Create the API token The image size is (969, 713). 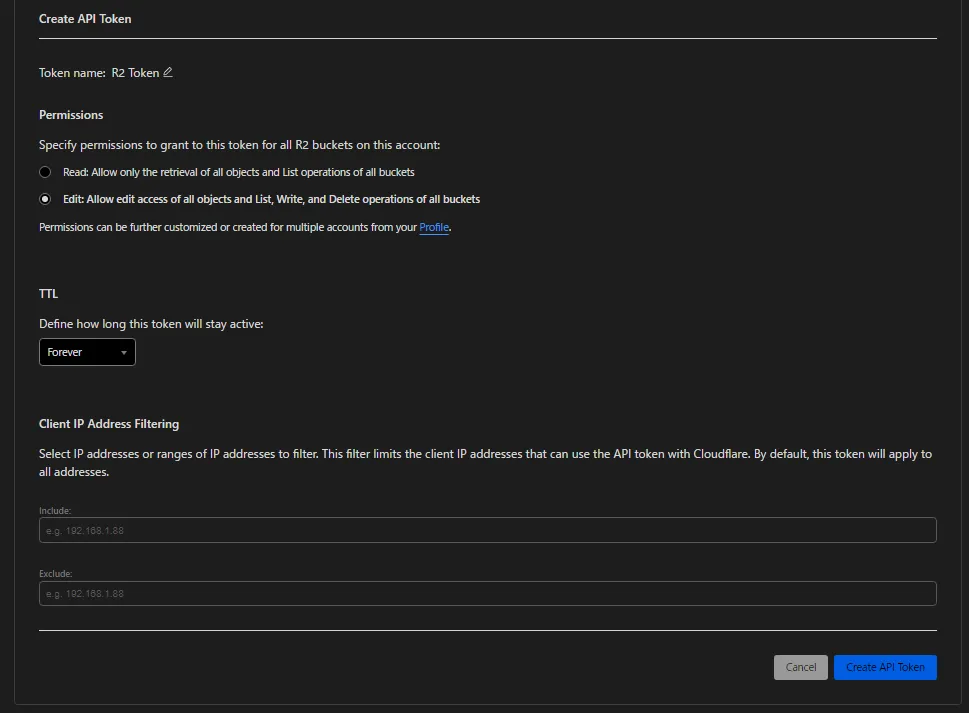click(885, 667)
